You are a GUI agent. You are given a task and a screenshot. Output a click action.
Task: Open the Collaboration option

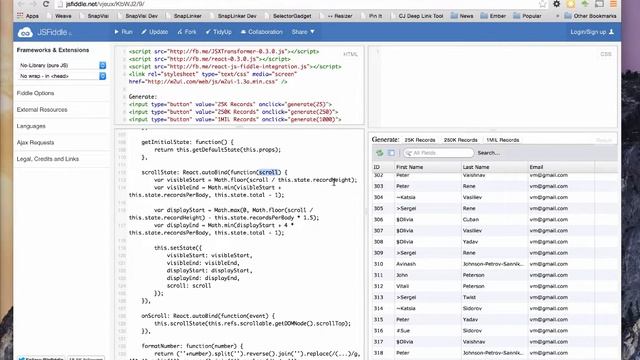[x=262, y=32]
